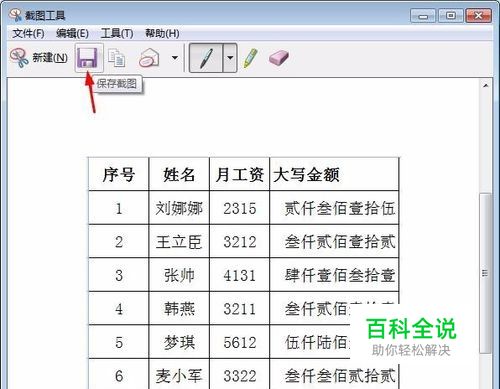Click the sequence number 2 cell

click(119, 242)
